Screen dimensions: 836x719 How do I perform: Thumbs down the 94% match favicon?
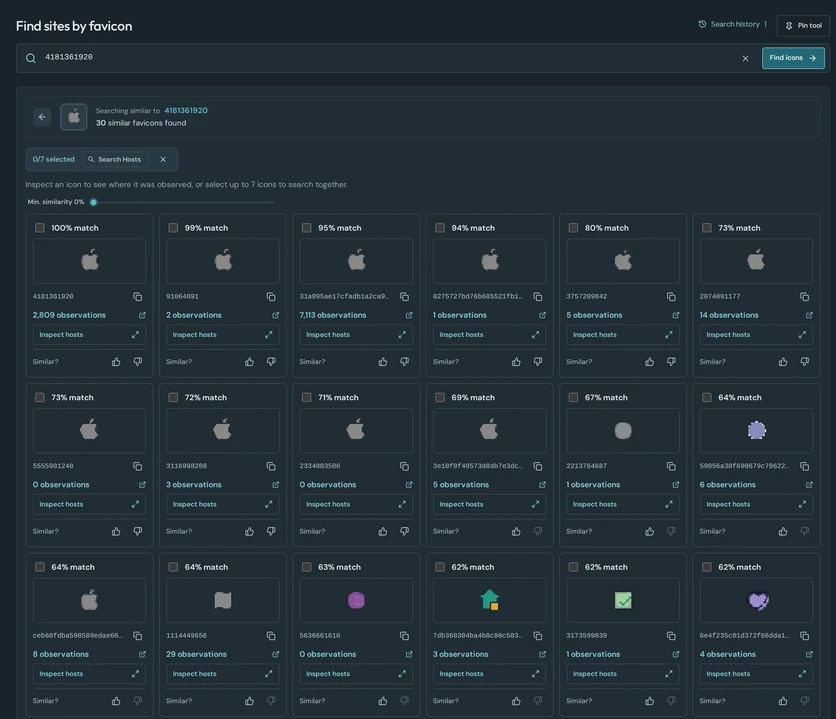[x=538, y=362]
